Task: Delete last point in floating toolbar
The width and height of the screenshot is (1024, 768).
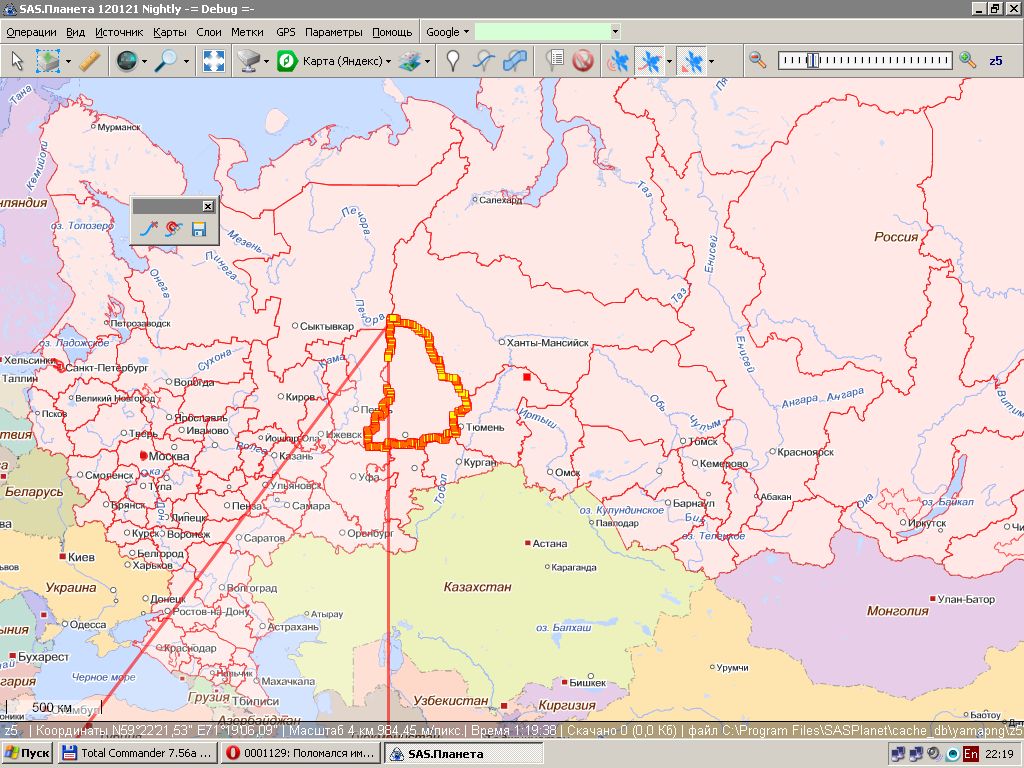Action: (x=148, y=230)
